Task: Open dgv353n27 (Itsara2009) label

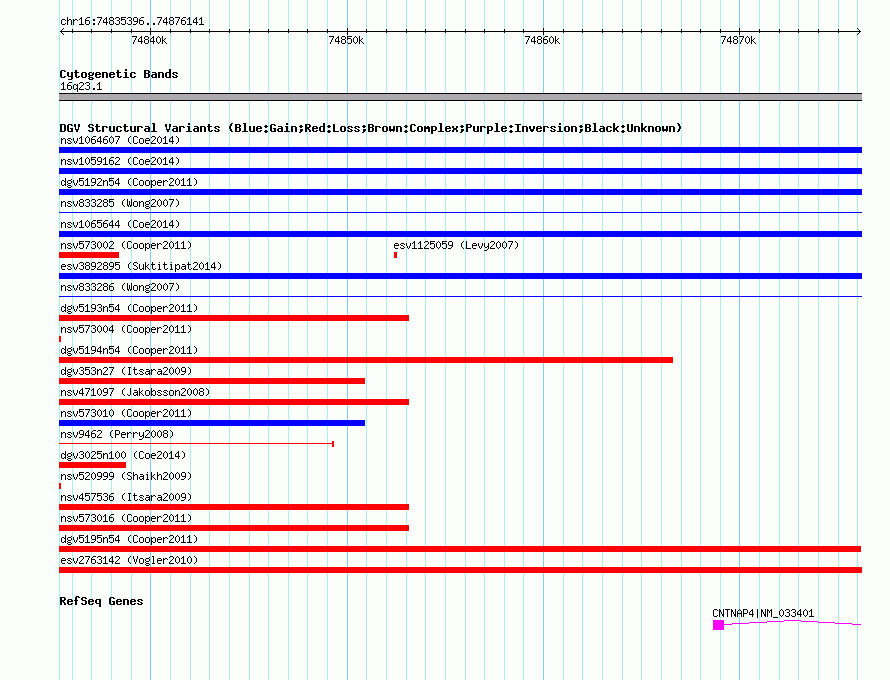Action: [x=126, y=371]
